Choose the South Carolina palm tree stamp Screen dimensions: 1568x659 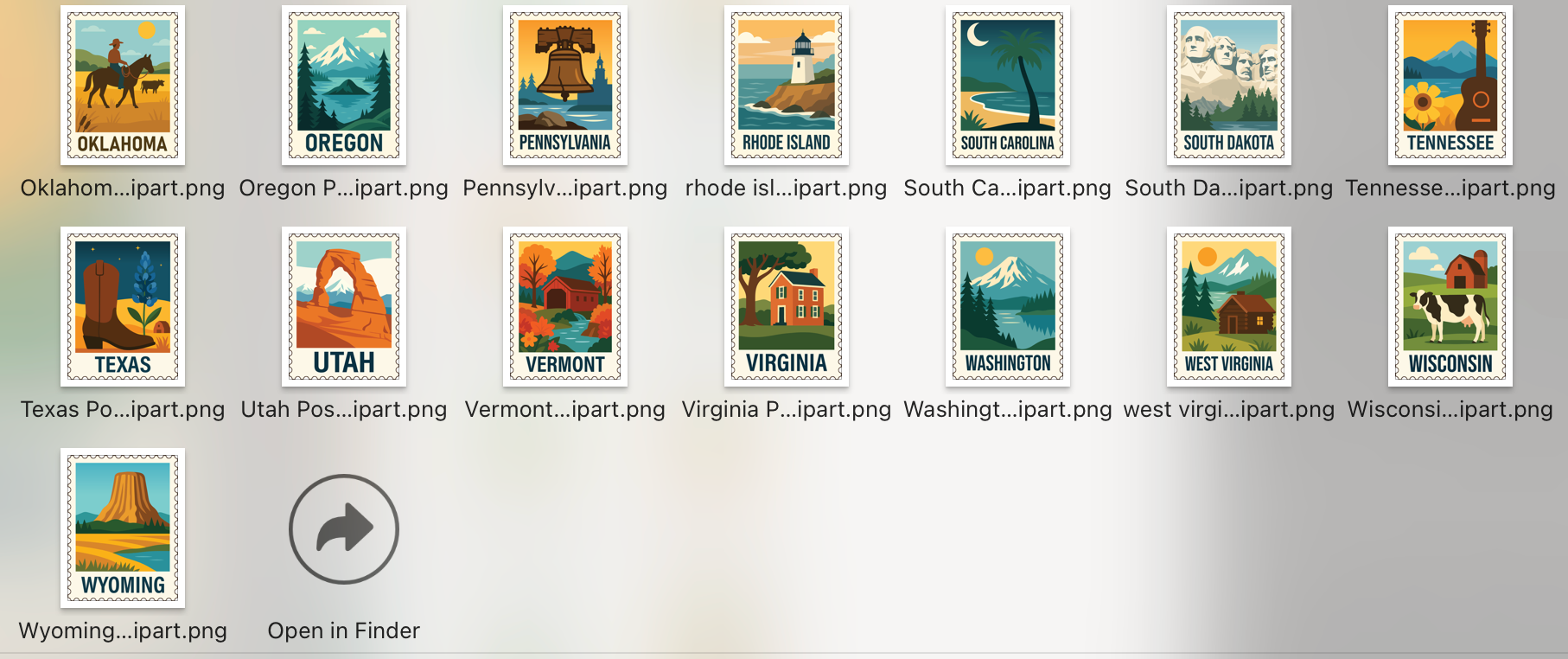point(1008,85)
